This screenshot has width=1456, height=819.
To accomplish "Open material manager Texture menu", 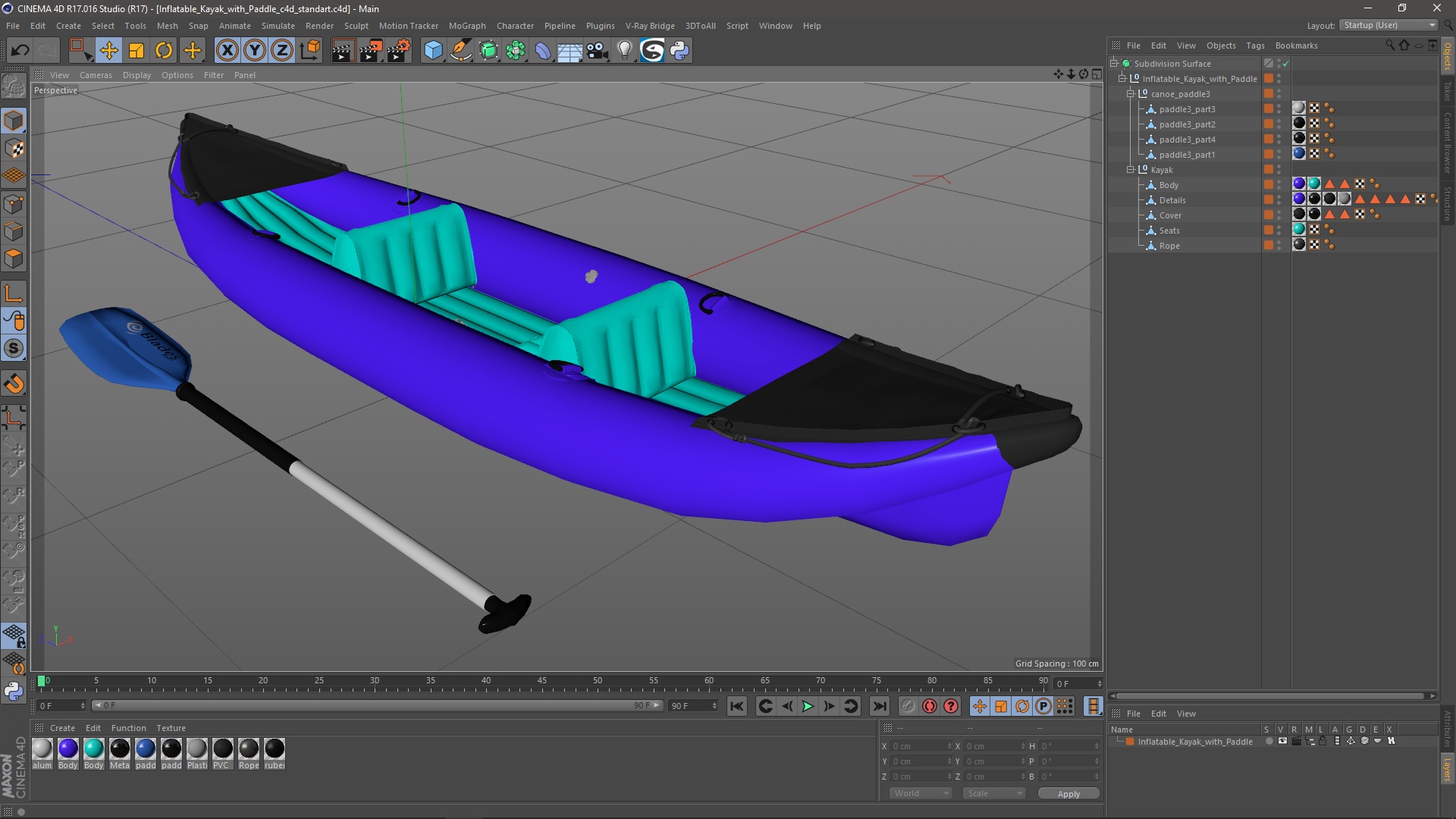I will coord(171,728).
